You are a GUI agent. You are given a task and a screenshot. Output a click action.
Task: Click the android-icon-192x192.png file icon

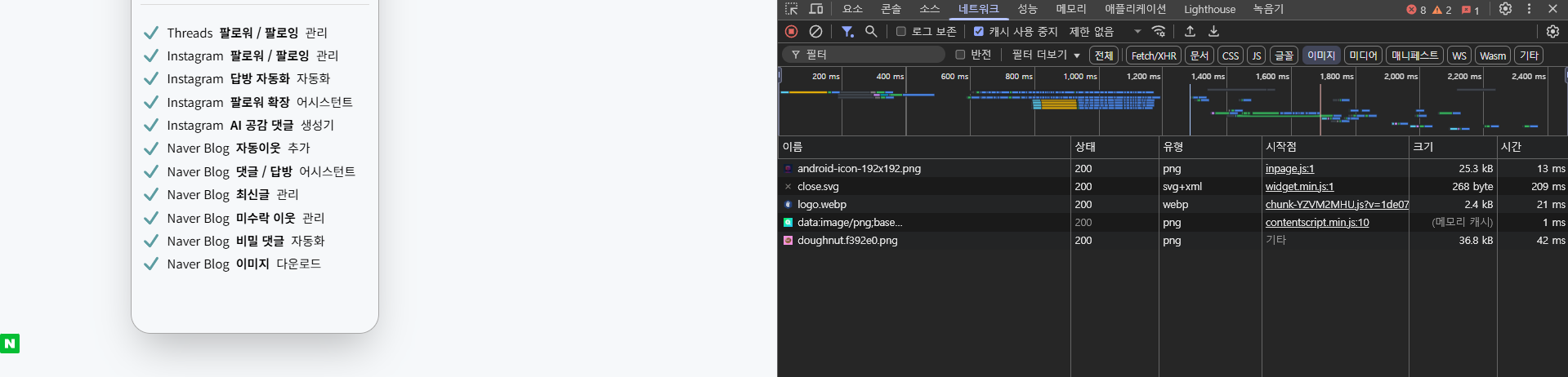point(788,169)
